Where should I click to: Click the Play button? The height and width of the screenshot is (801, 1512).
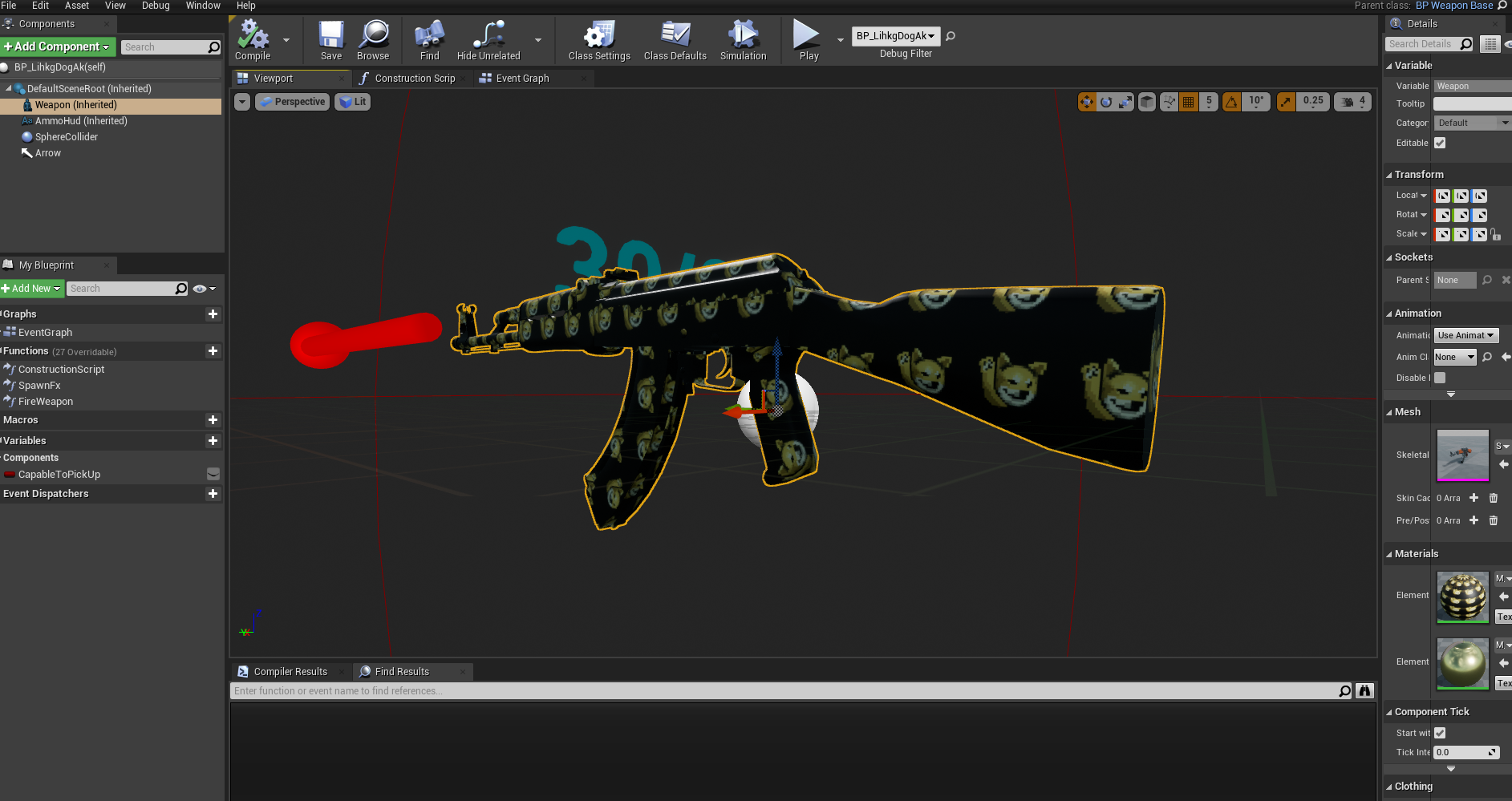[807, 40]
